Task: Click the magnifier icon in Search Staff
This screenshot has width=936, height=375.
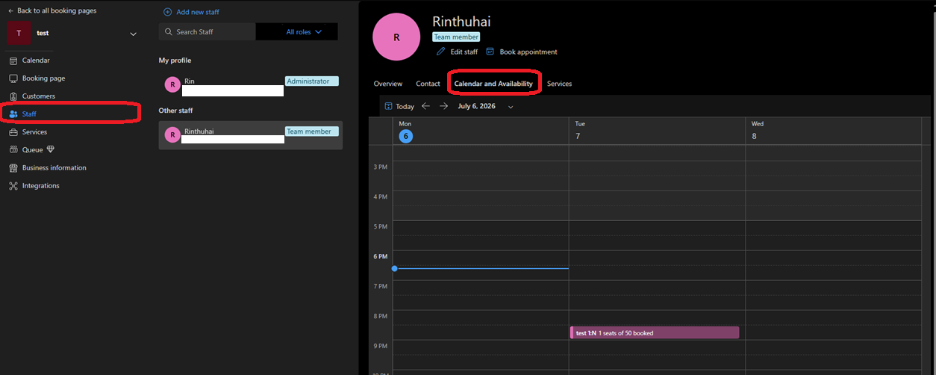Action: coord(168,32)
